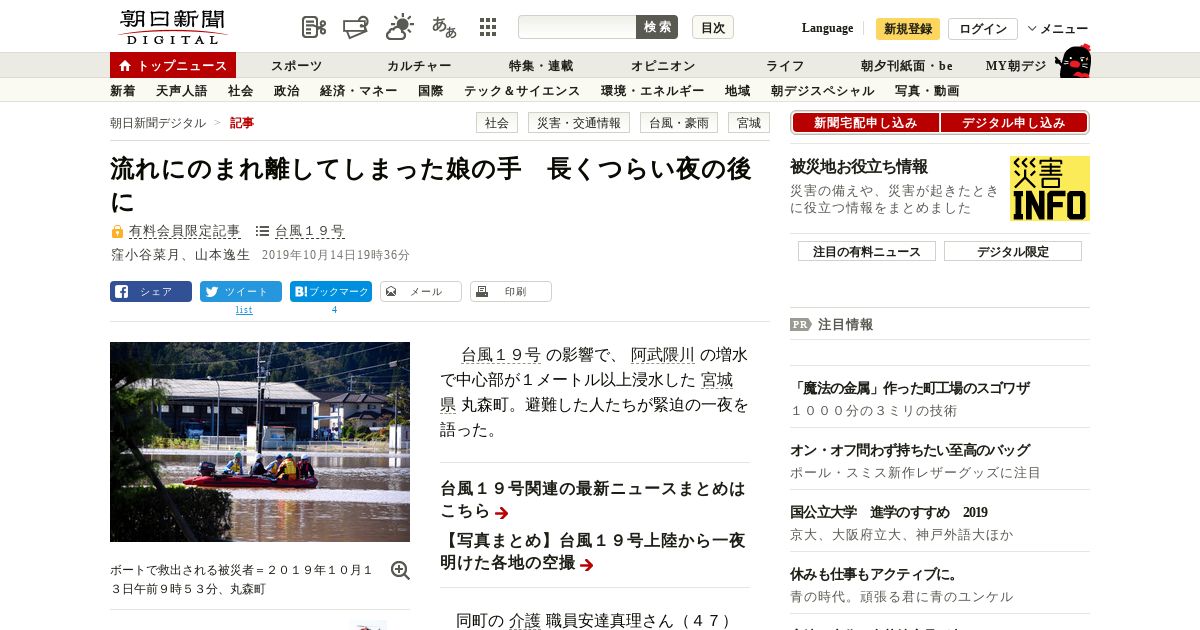Select 天声人語 in the sub navigation
This screenshot has height=630, width=1200.
[x=182, y=91]
